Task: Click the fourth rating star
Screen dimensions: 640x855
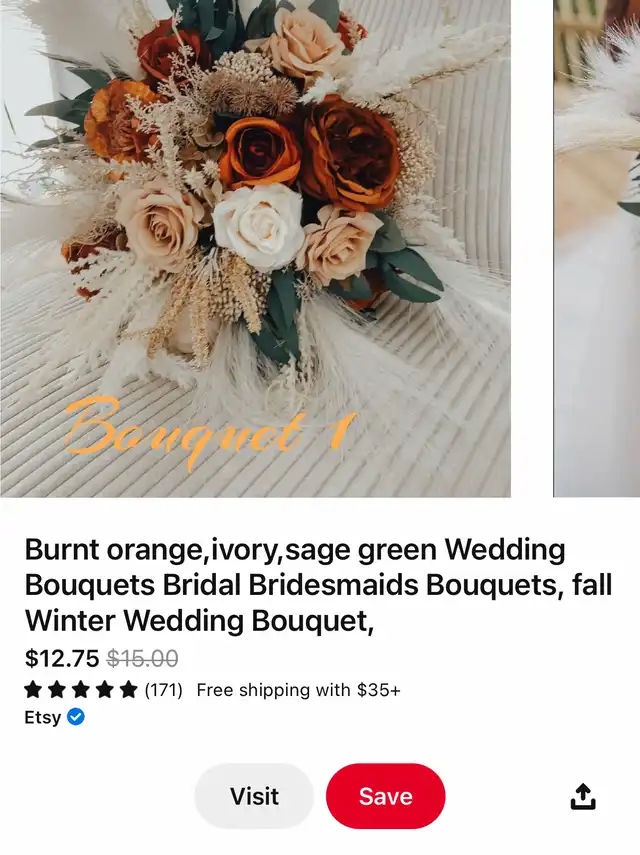Action: click(x=105, y=690)
